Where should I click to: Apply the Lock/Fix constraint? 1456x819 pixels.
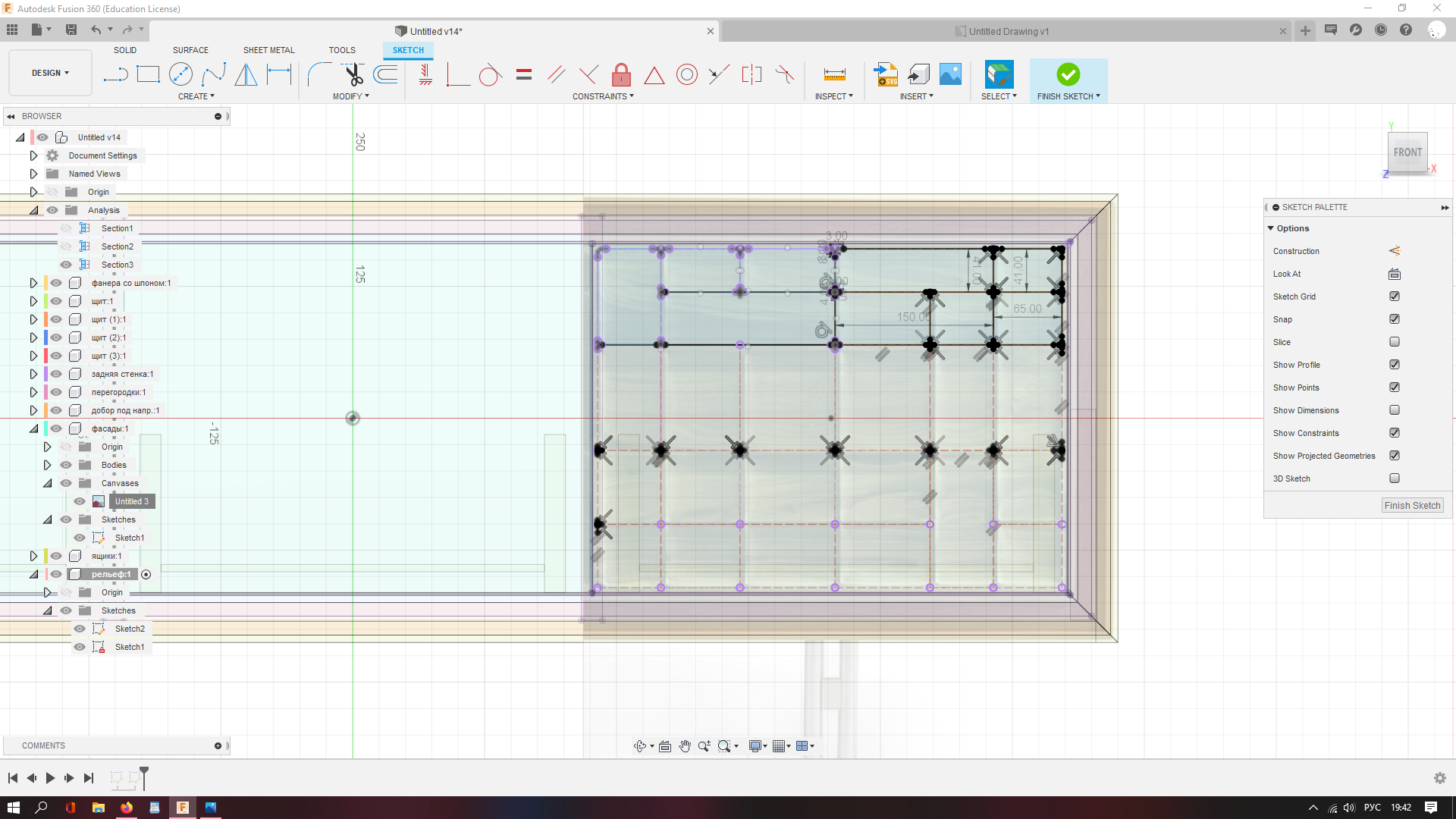coord(621,74)
